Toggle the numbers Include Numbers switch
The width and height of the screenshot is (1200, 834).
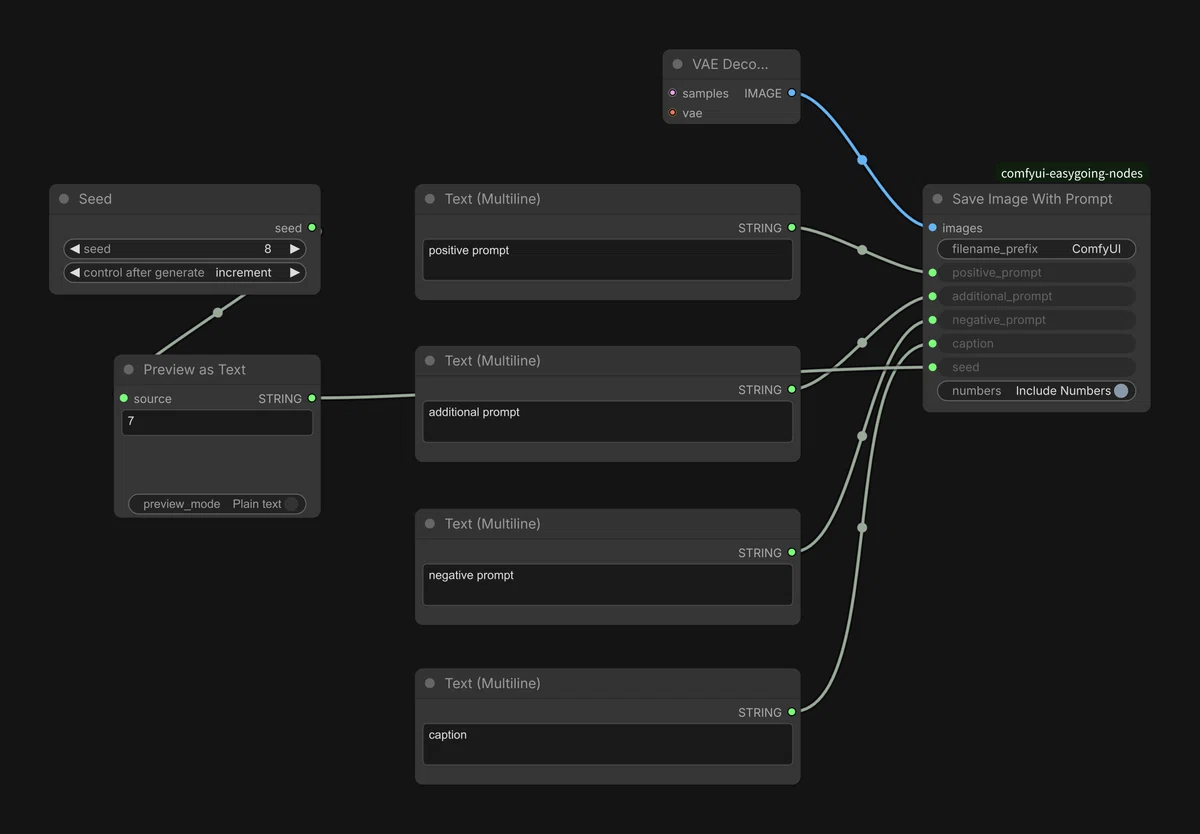1121,391
